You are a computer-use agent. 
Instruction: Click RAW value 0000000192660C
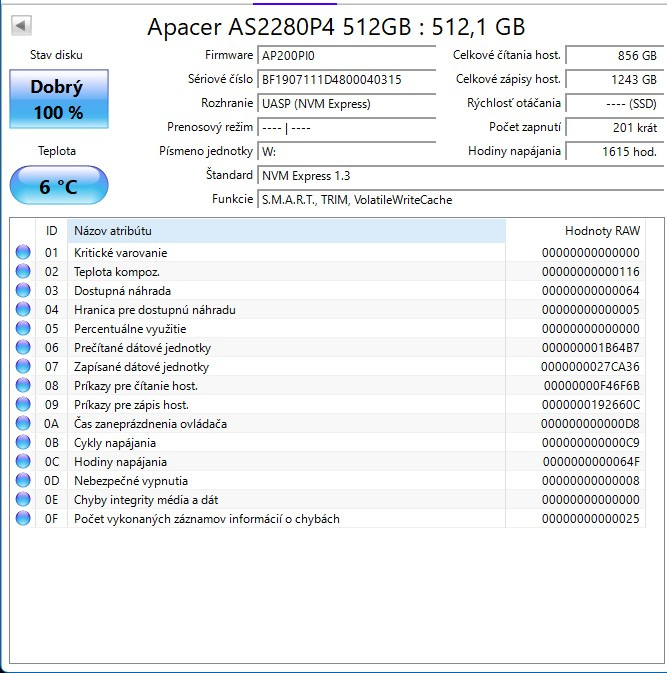[x=591, y=405]
